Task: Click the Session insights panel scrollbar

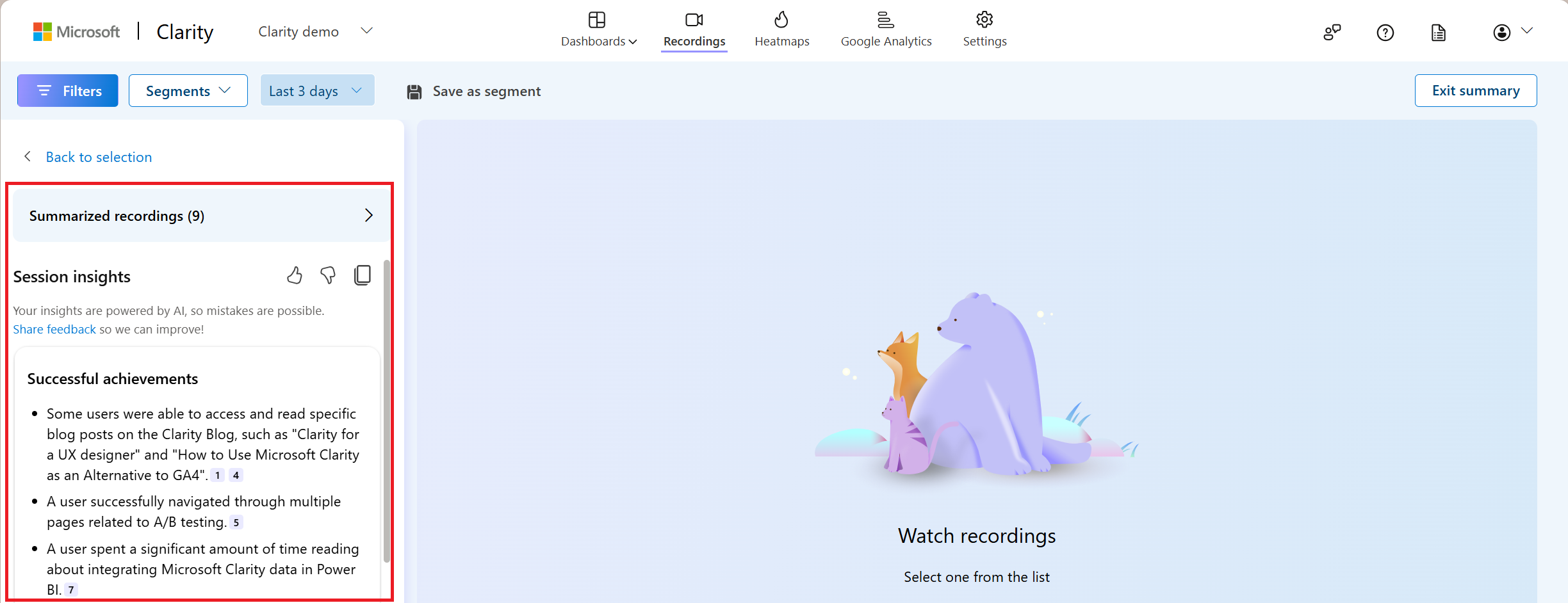Action: click(386, 410)
